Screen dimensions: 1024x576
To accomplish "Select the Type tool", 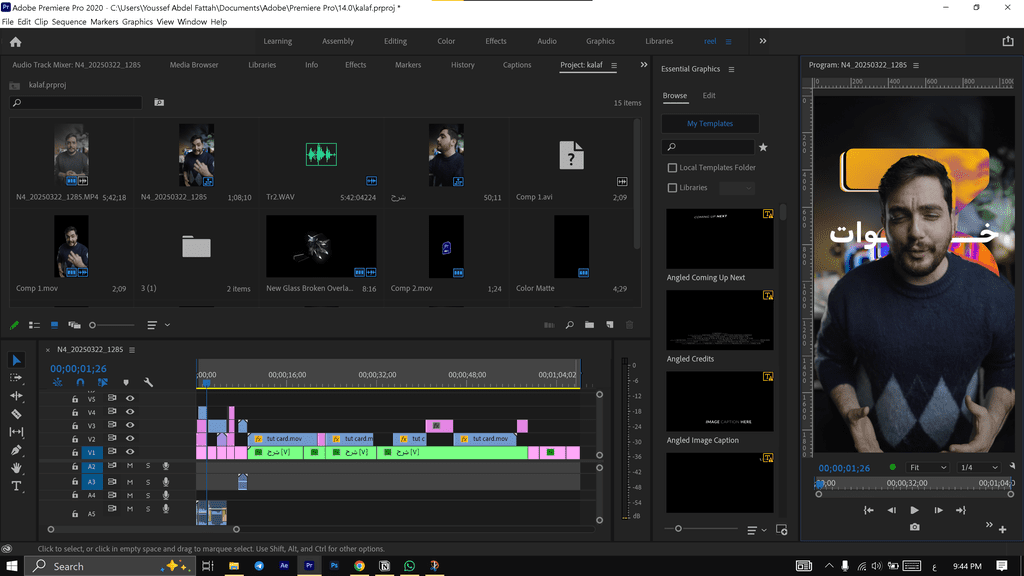I will [x=16, y=486].
